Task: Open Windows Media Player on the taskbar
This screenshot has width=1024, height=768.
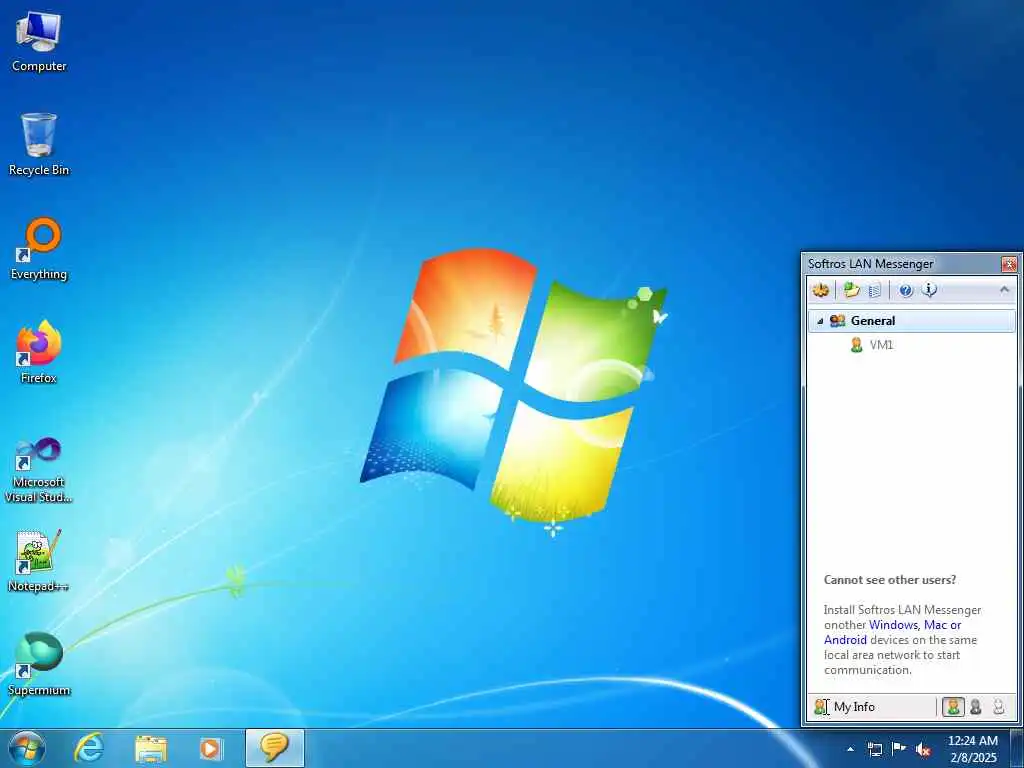Action: [210, 749]
